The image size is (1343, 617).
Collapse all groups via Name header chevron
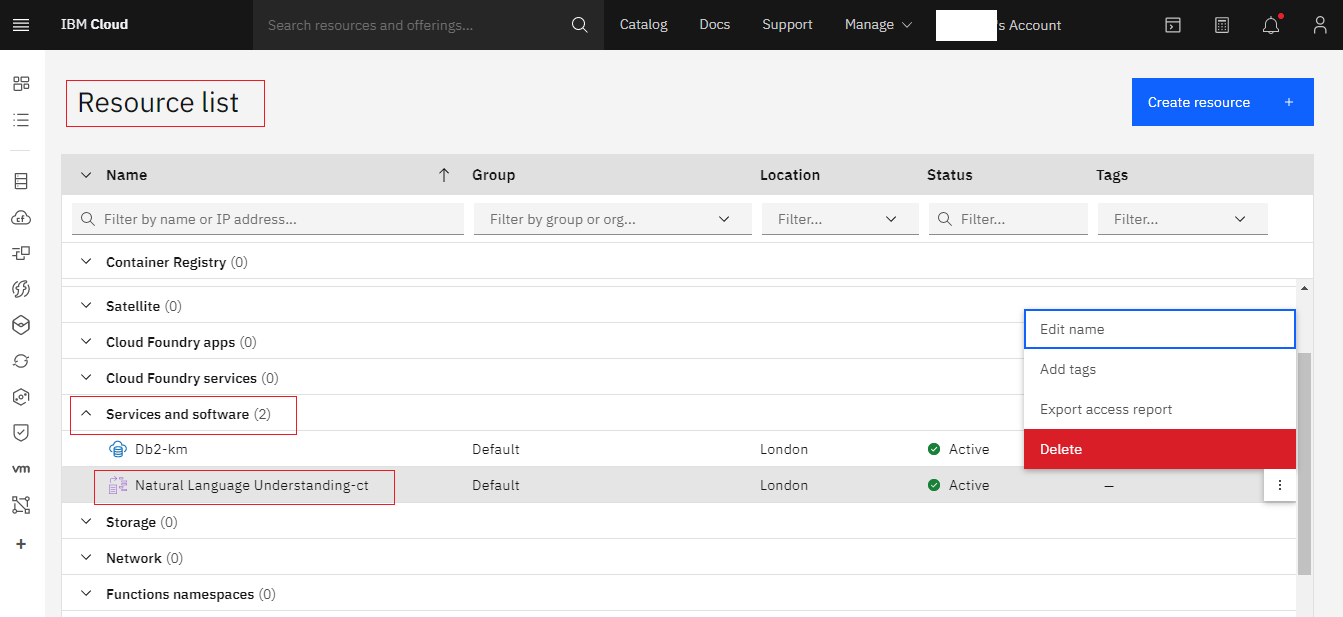[86, 175]
